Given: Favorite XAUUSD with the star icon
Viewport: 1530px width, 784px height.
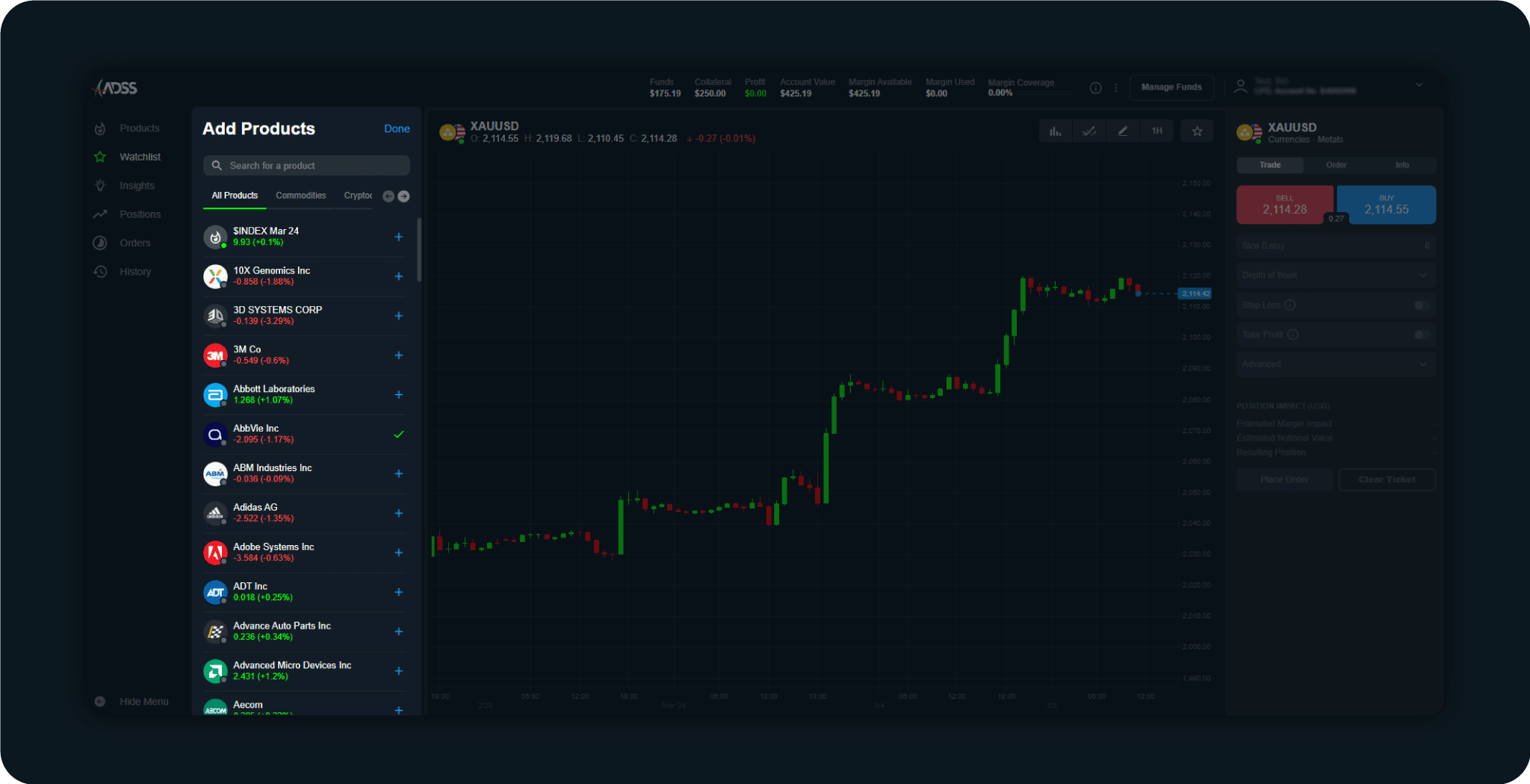Looking at the screenshot, I should 1197,131.
